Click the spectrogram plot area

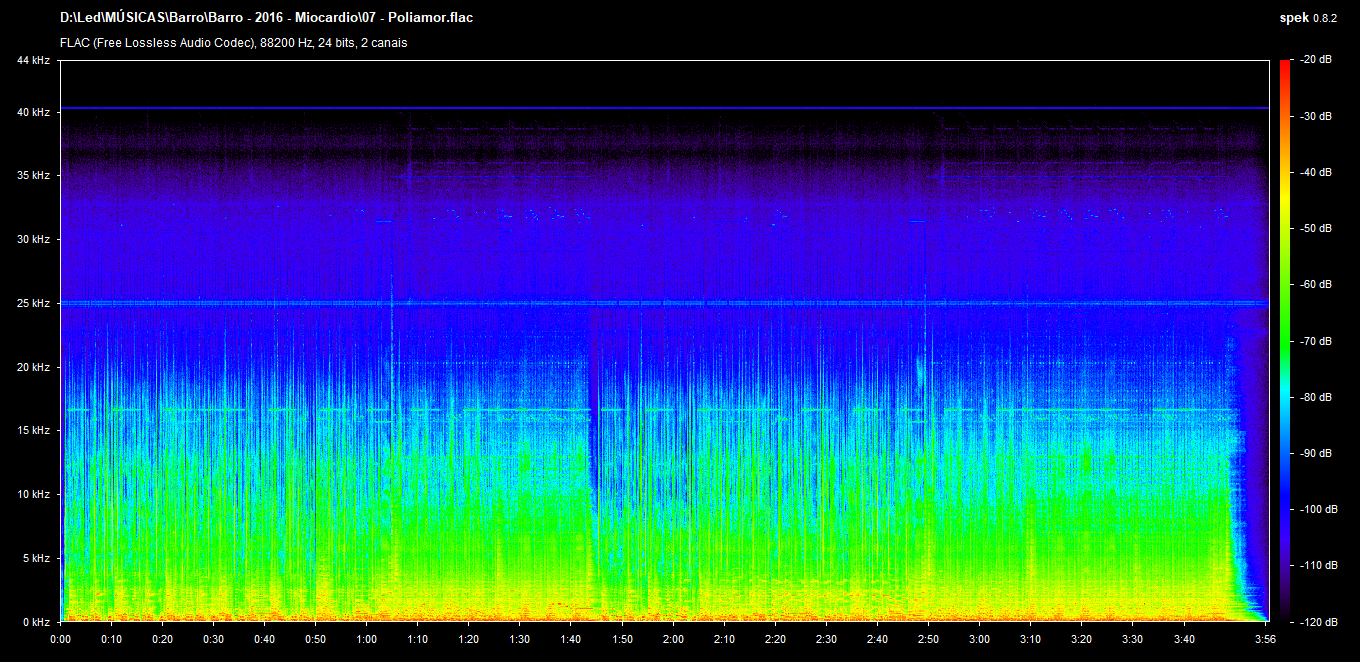click(664, 341)
